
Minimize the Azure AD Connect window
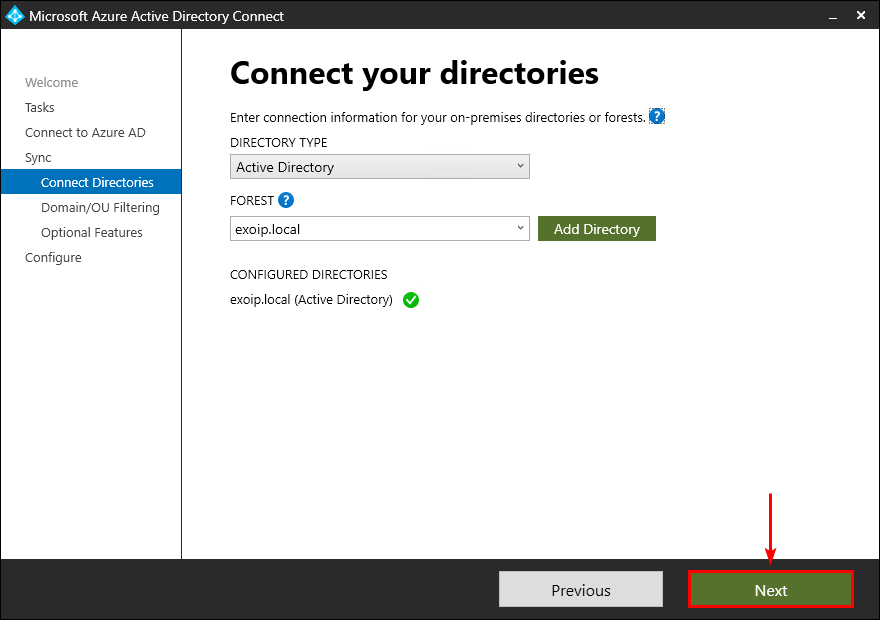pyautogui.click(x=831, y=16)
